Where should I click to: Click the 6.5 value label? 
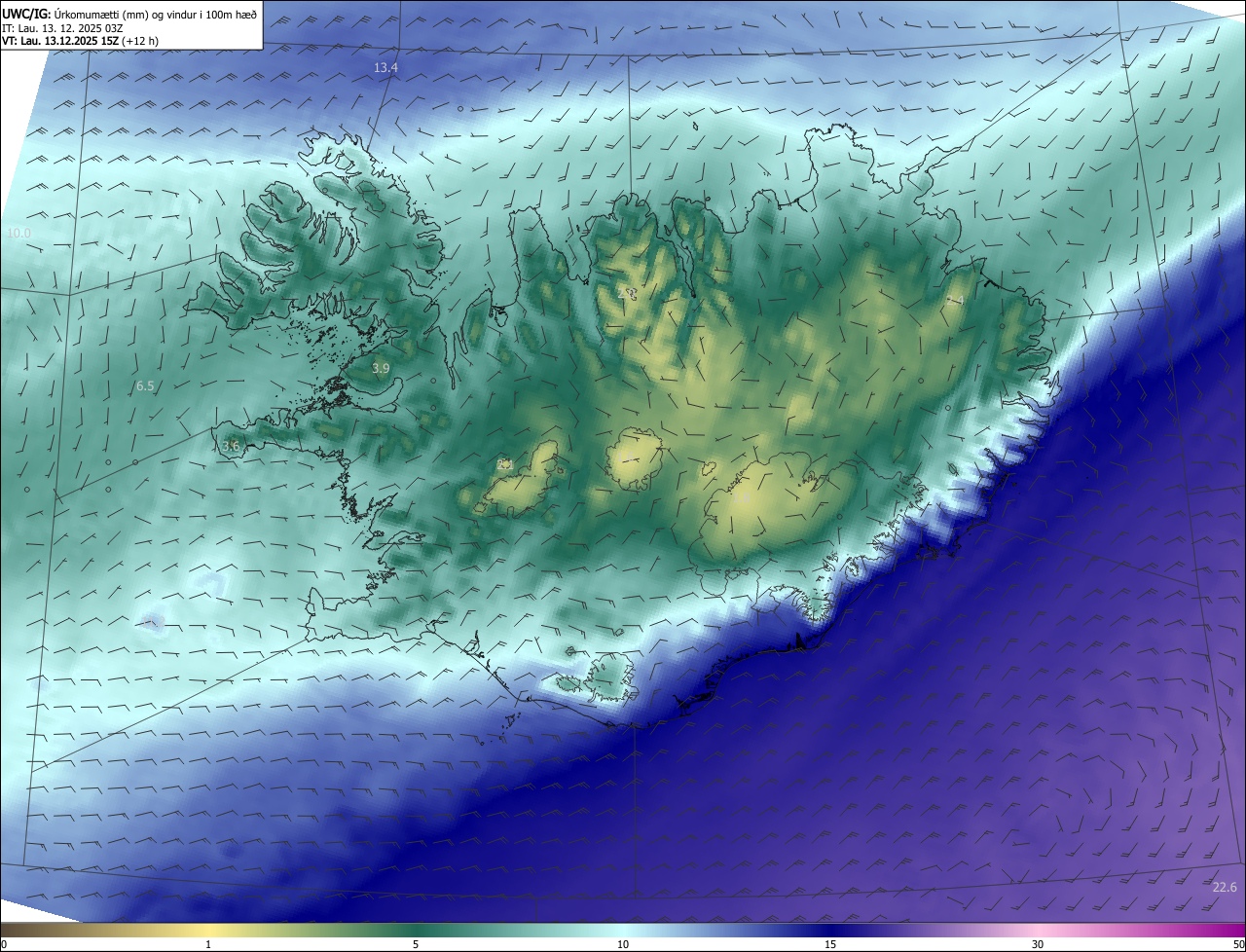[145, 386]
